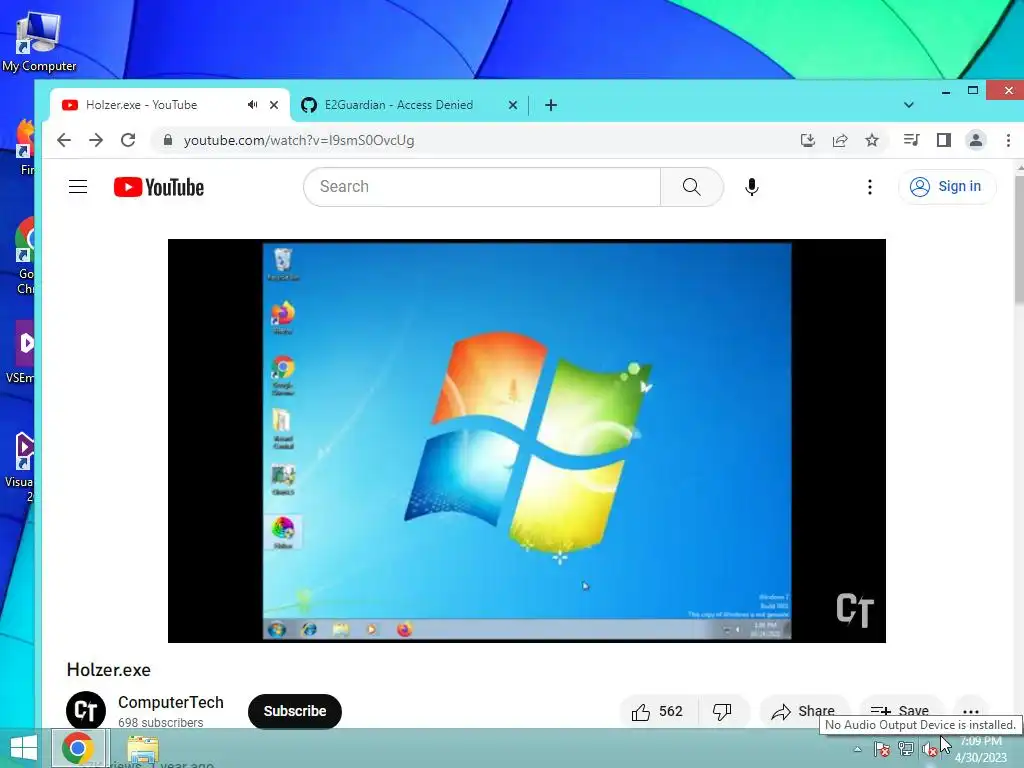
Task: Open a new tab with plus button
Action: [551, 104]
